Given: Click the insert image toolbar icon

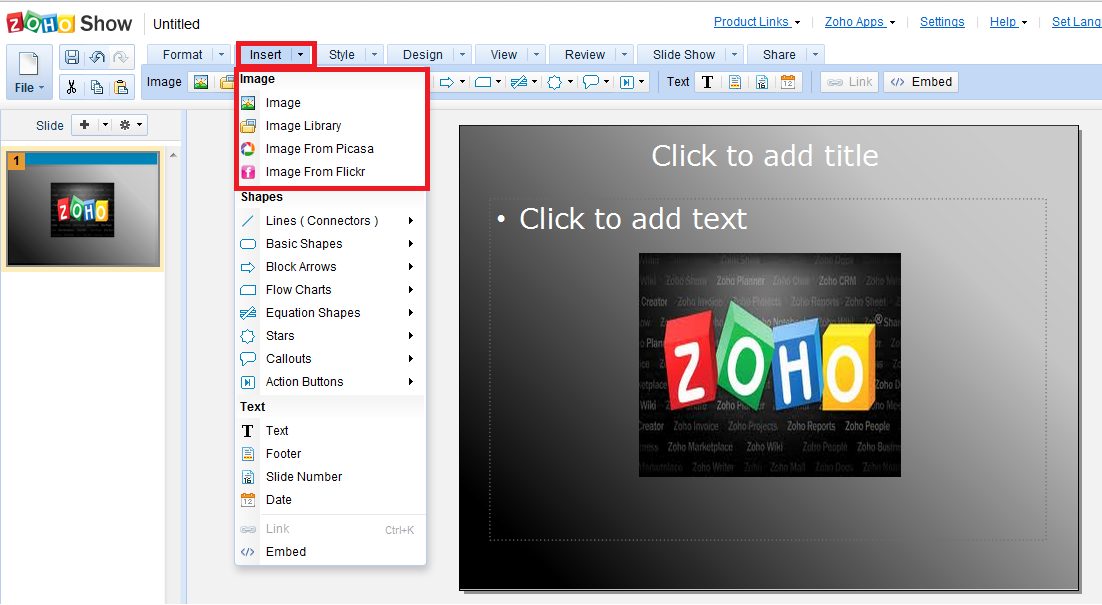Looking at the screenshot, I should (x=201, y=82).
